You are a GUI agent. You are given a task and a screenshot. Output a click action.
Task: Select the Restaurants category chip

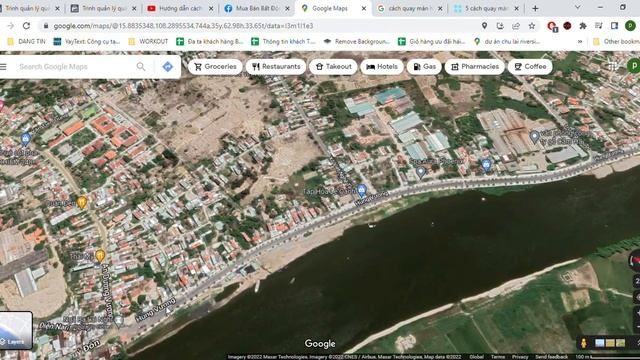pyautogui.click(x=276, y=67)
